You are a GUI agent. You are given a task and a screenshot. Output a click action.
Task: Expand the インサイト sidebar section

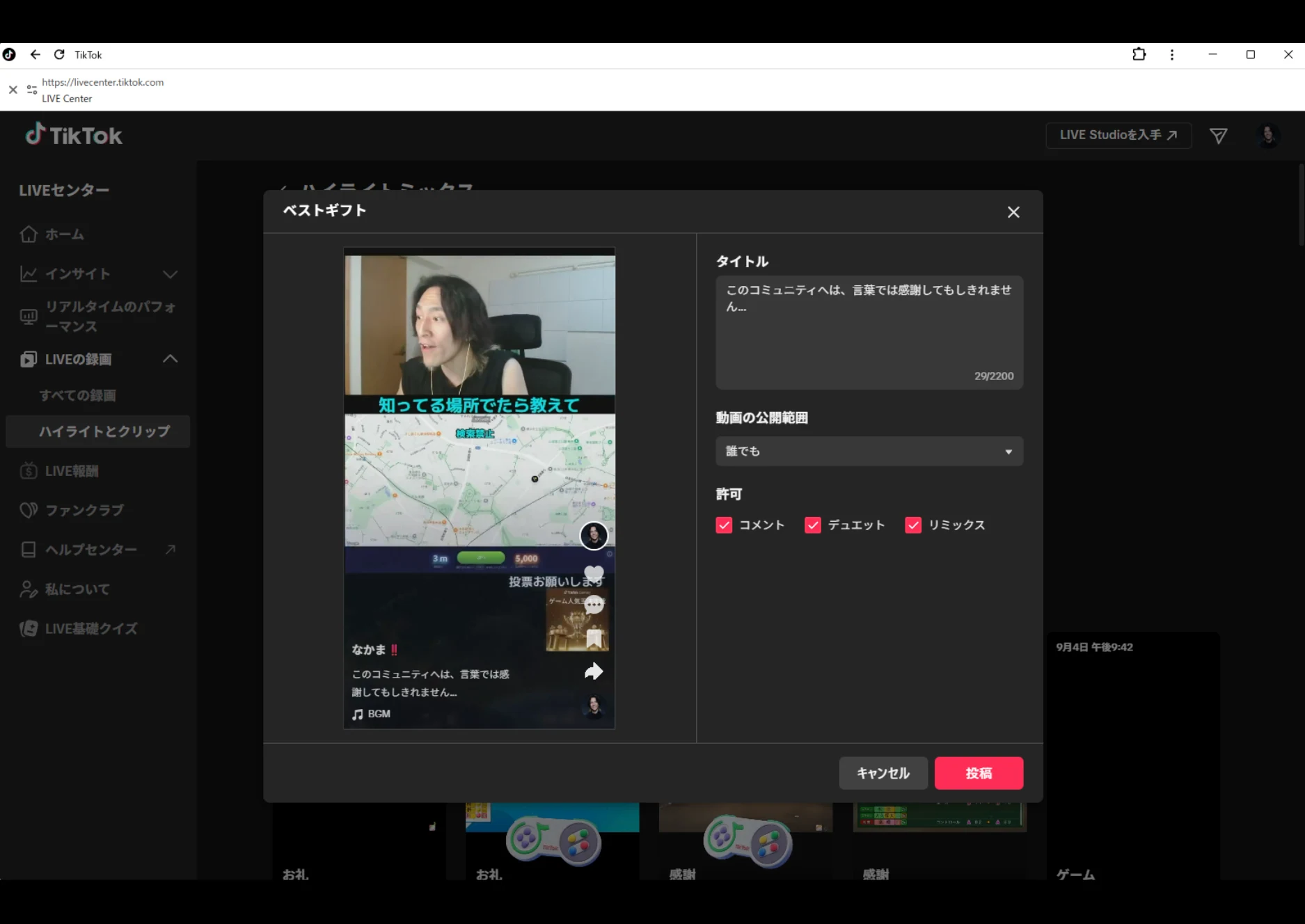point(97,274)
